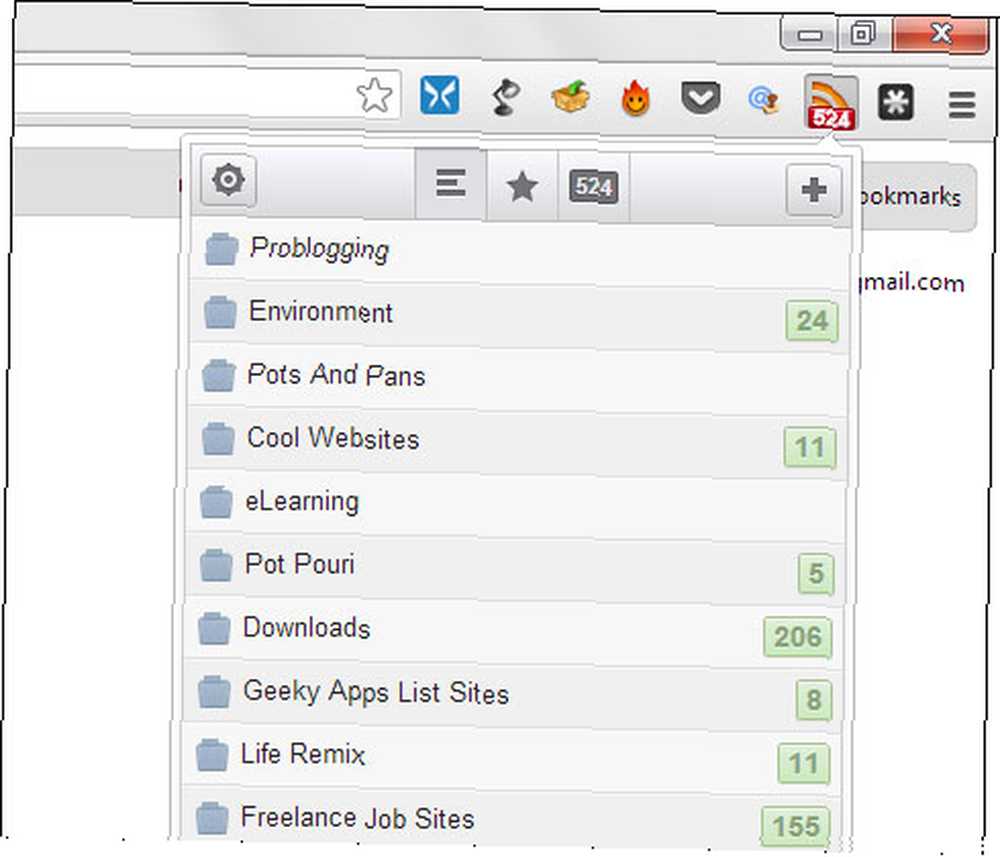Click the blue at-sign extension icon
Image resolution: width=1000 pixels, height=857 pixels.
(764, 99)
